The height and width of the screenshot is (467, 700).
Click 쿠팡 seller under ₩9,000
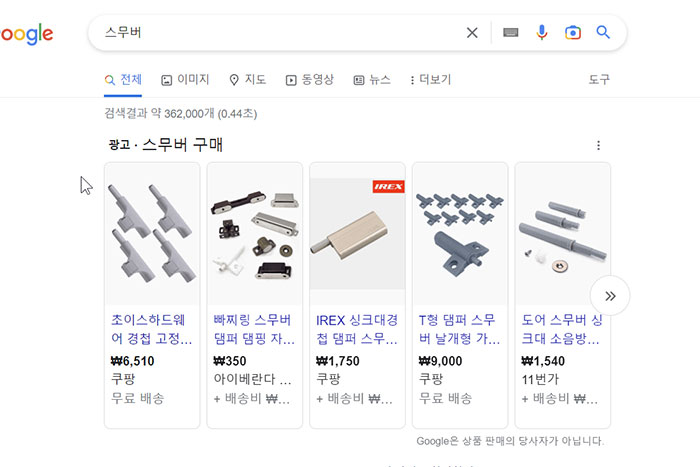(x=431, y=379)
